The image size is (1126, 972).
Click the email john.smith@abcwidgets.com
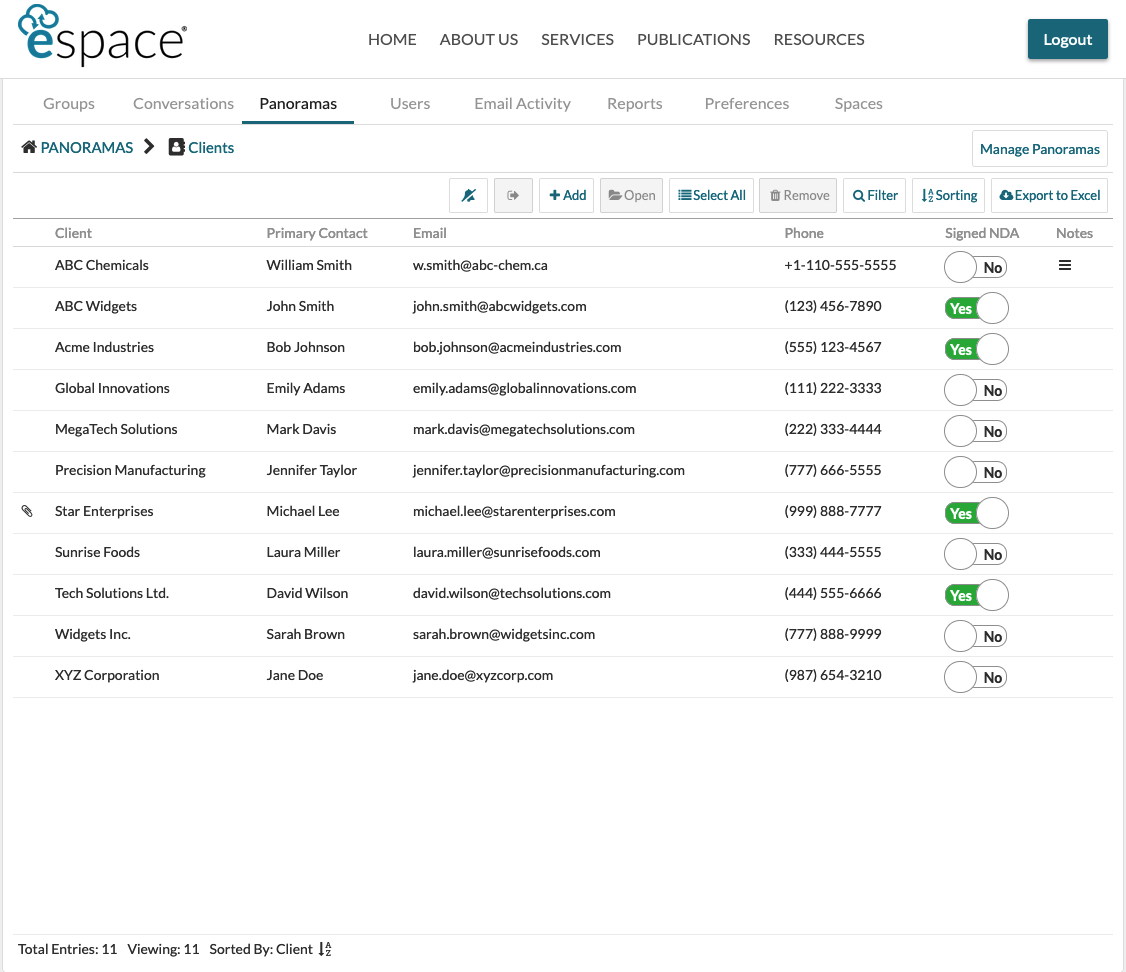coord(499,306)
